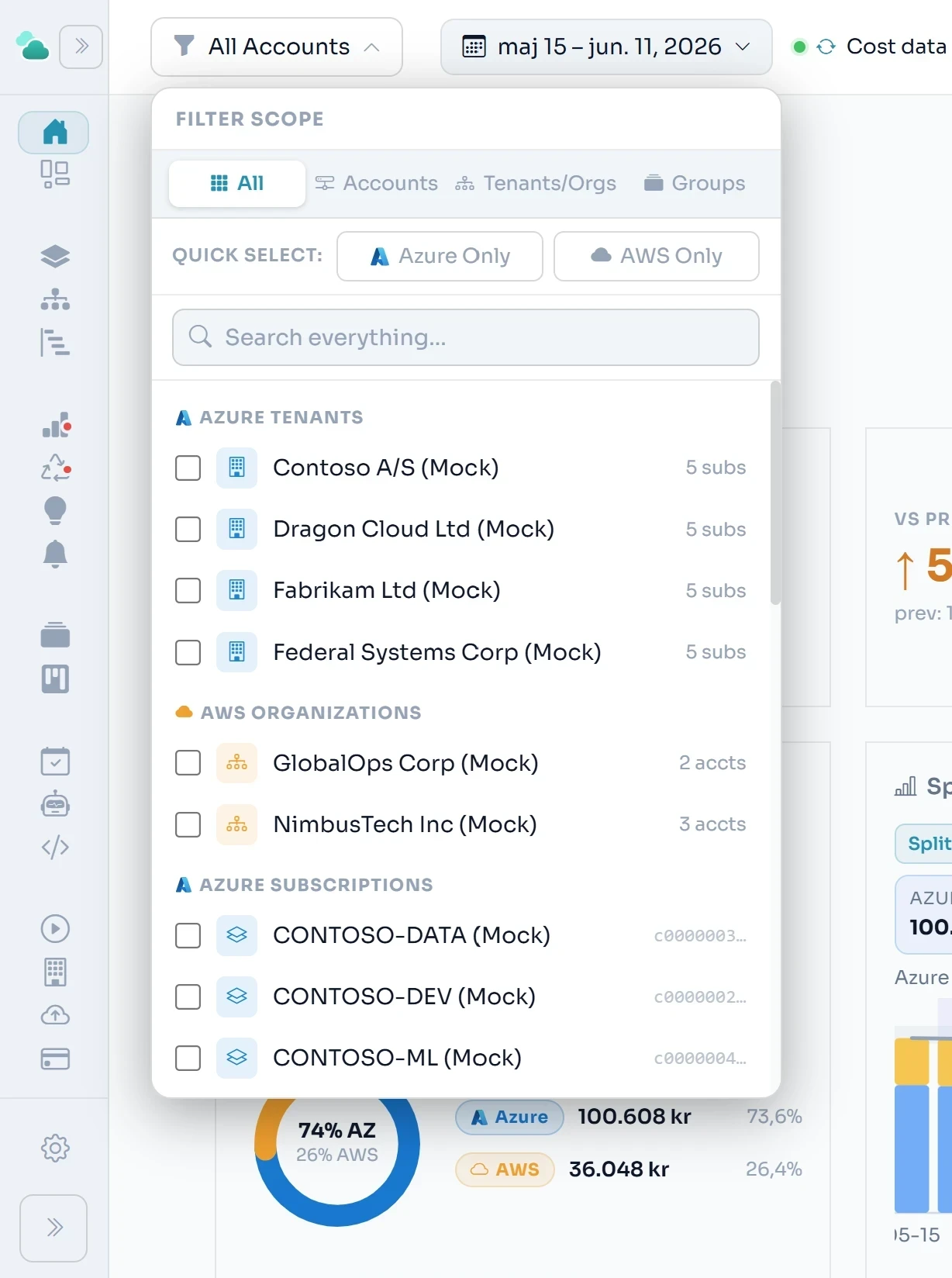Open the calendar check icon in sidebar
This screenshot has width=952, height=1278.
click(55, 761)
